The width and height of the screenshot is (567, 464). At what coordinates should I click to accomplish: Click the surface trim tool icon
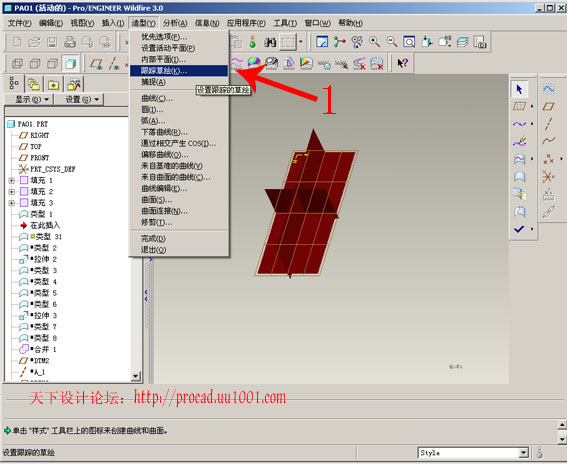(519, 212)
